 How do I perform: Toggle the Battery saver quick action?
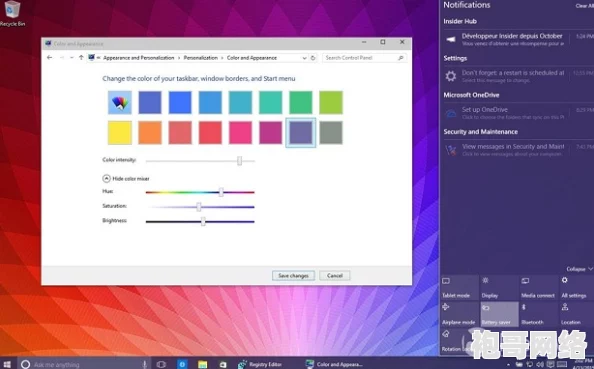pyautogui.click(x=499, y=314)
